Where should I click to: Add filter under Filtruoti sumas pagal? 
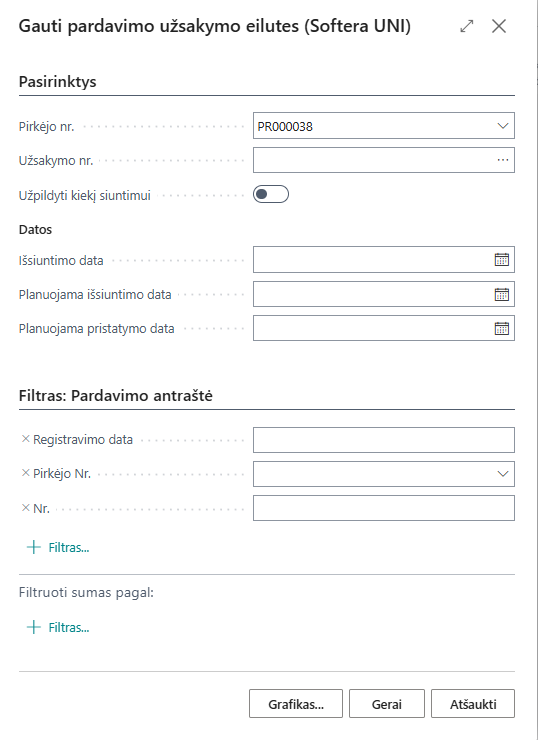58,627
